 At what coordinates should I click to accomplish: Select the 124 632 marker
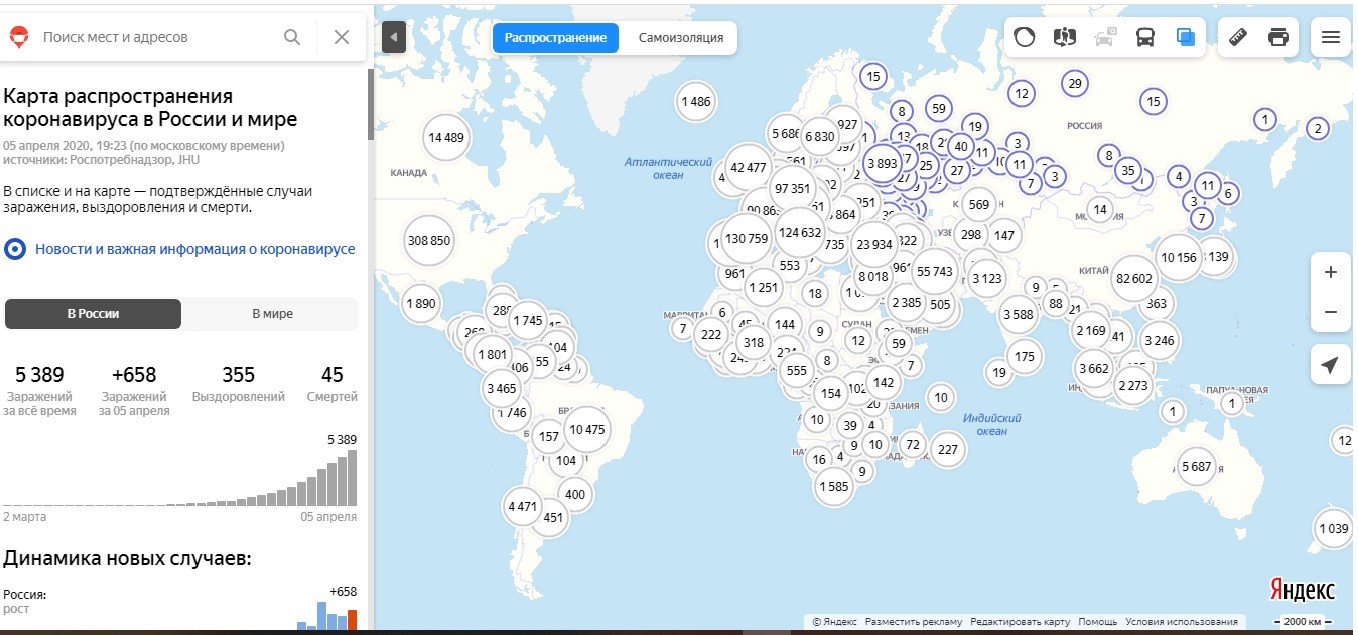800,233
